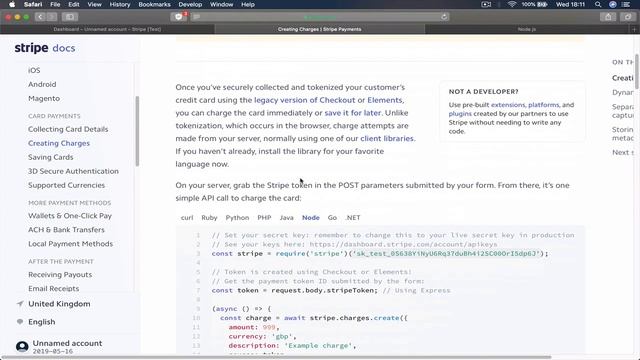Viewport: 640px width, 360px height.
Task: Open the Bookmarks menu
Action: point(154,4)
